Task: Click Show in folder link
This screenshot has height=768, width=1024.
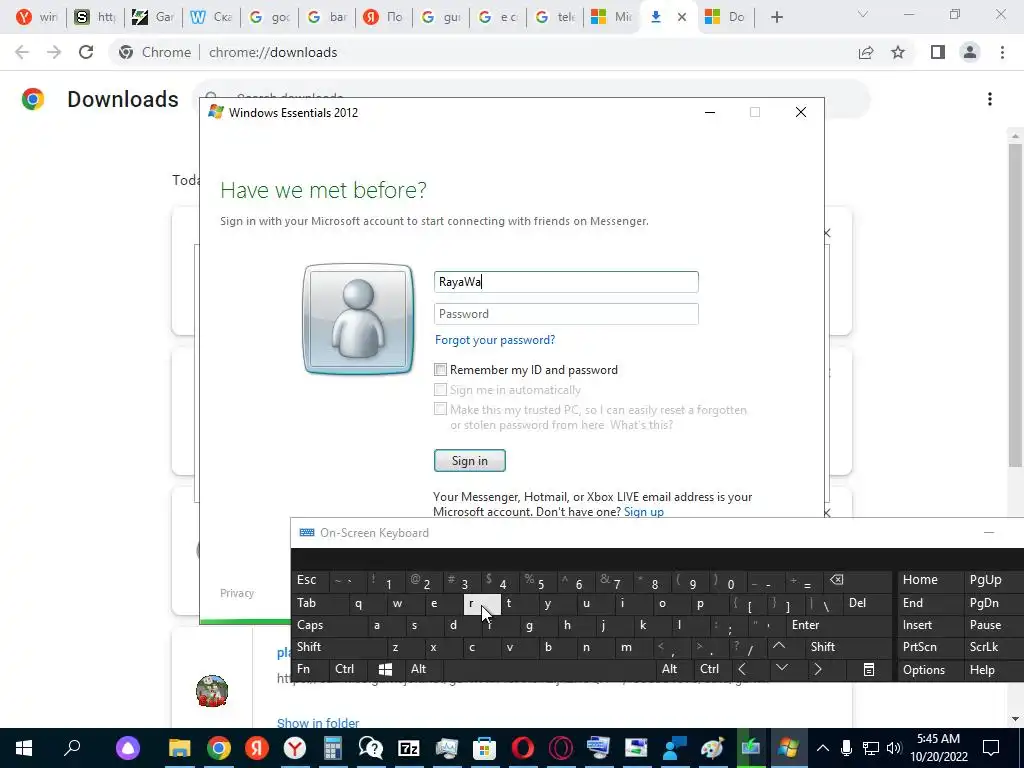Action: tap(318, 723)
